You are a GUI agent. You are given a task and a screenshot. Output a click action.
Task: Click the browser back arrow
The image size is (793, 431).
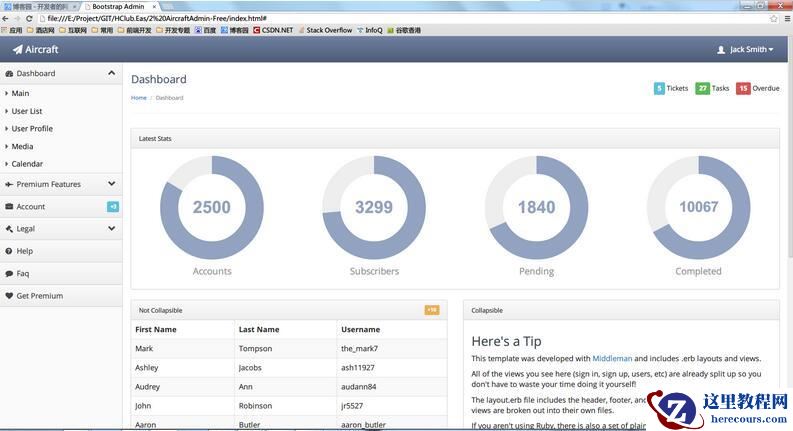point(6,19)
